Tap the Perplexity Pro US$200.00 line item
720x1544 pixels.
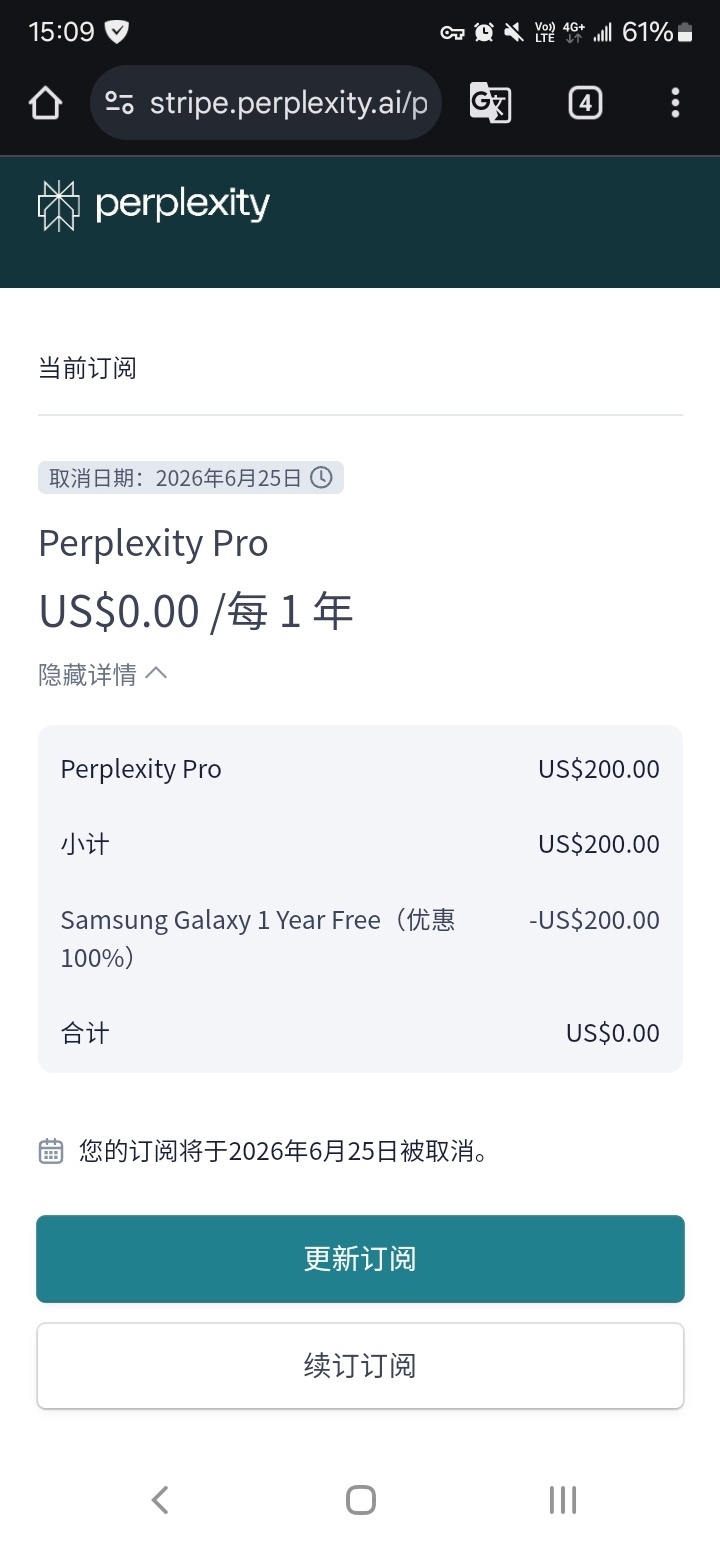tap(360, 769)
